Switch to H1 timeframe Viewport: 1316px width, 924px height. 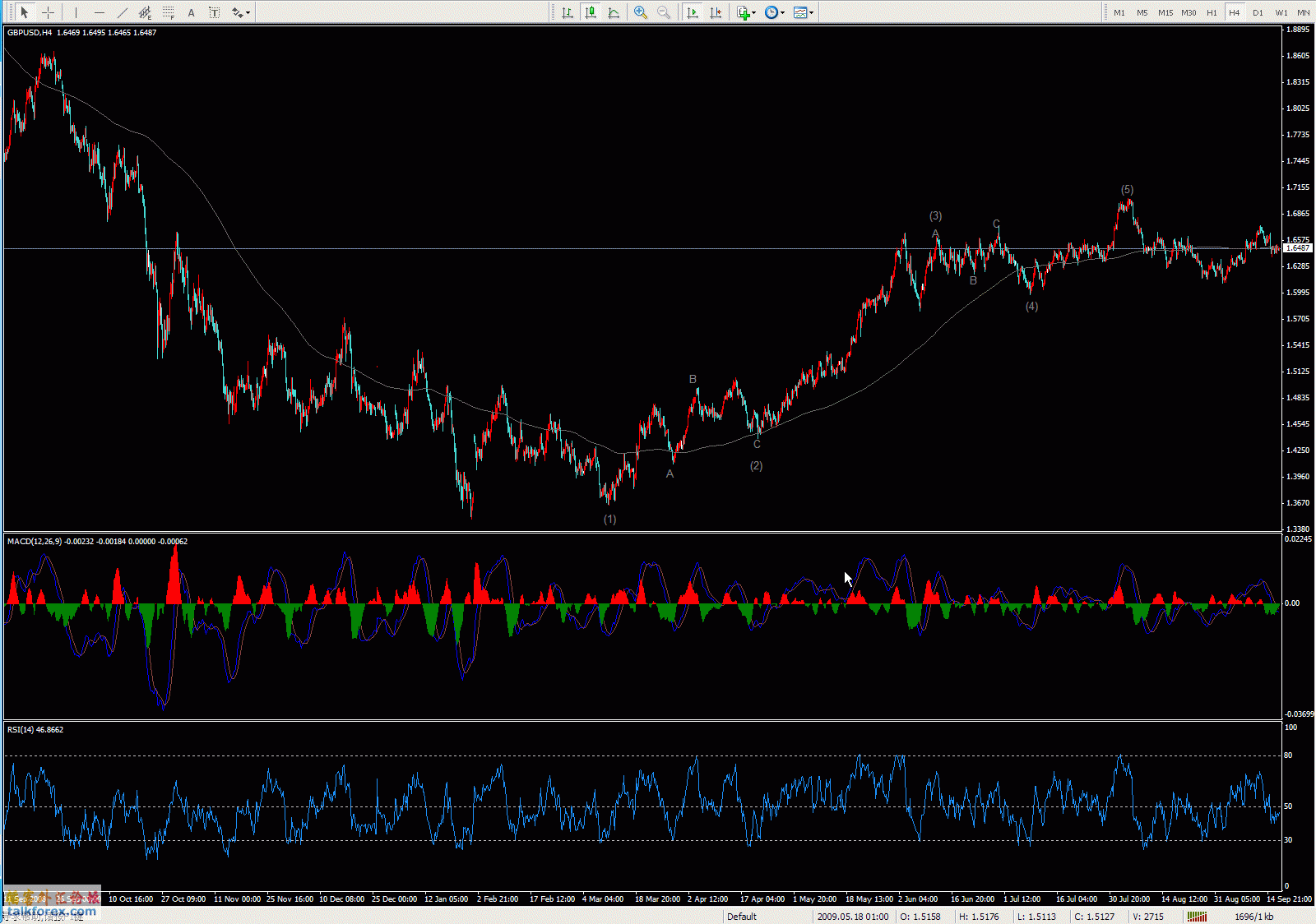[1212, 12]
